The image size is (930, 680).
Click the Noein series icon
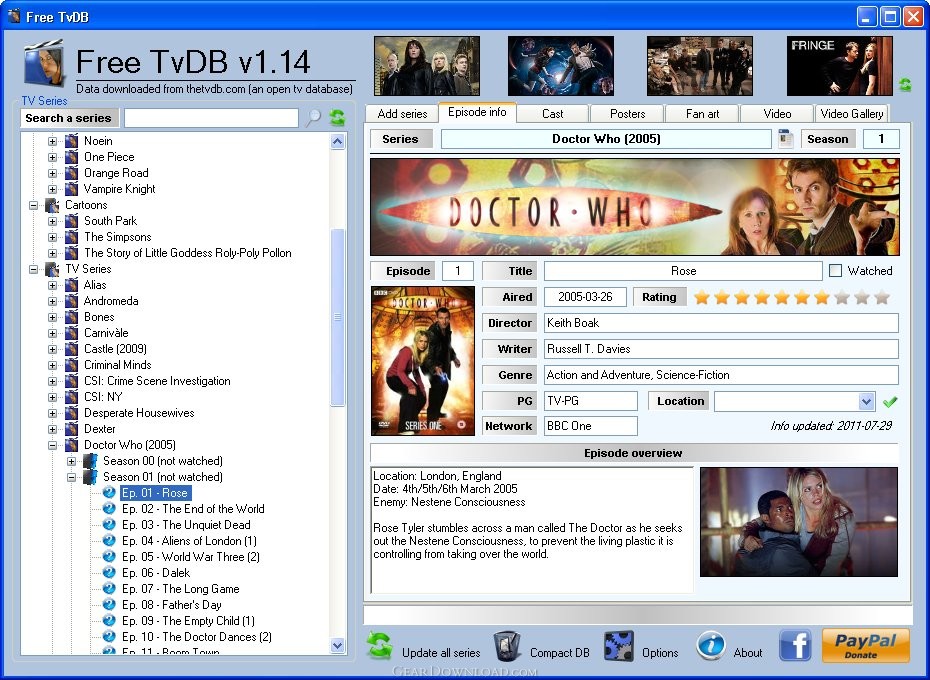click(x=71, y=141)
